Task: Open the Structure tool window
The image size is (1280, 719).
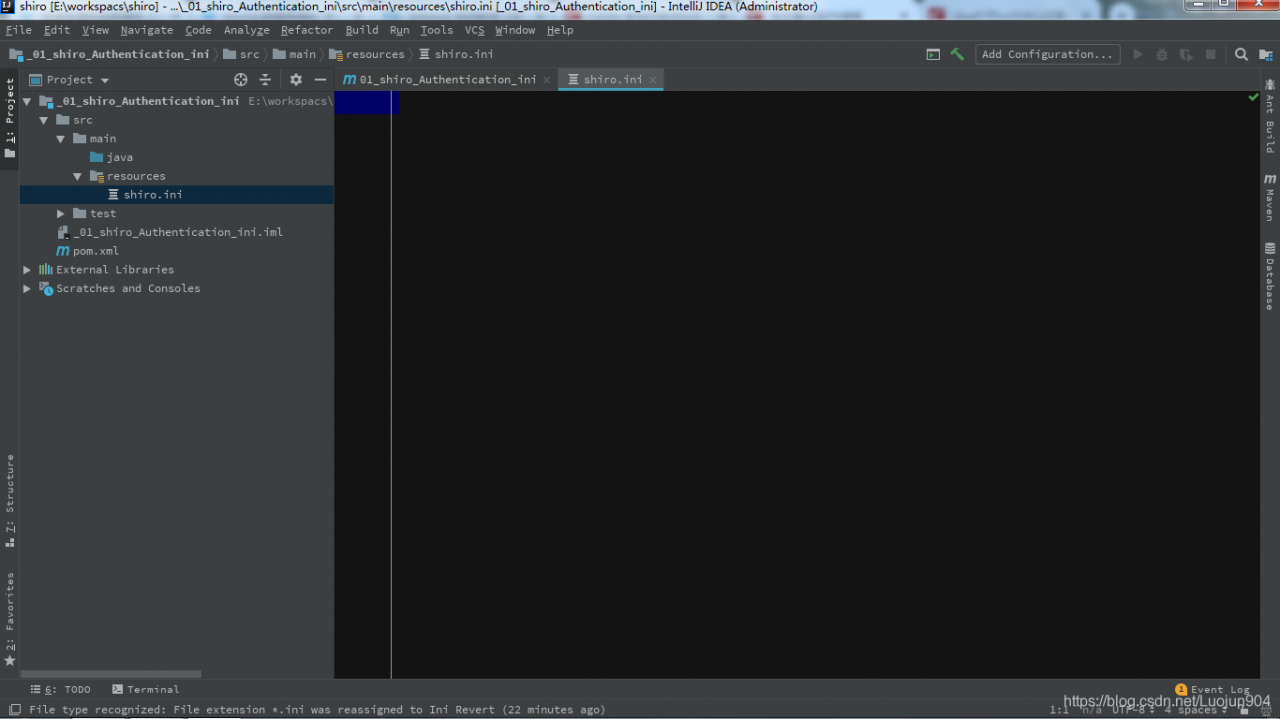Action: [x=10, y=501]
